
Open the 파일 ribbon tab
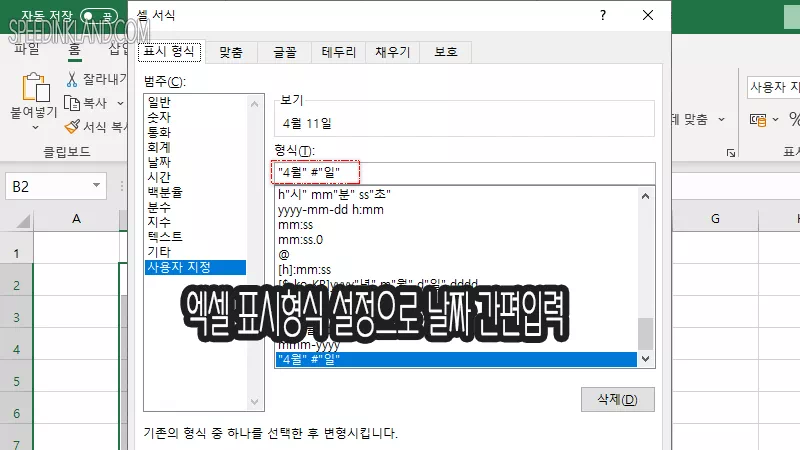(27, 48)
